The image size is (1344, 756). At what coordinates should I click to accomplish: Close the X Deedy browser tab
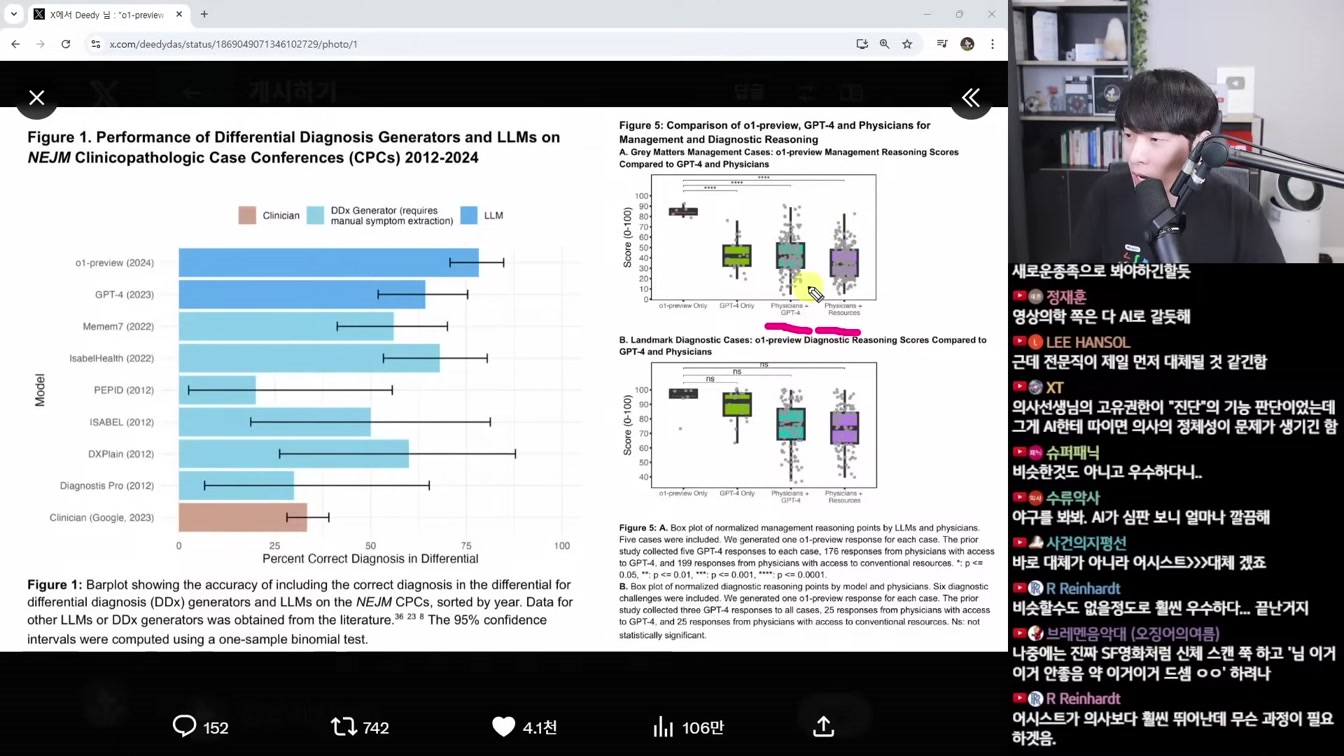179,14
